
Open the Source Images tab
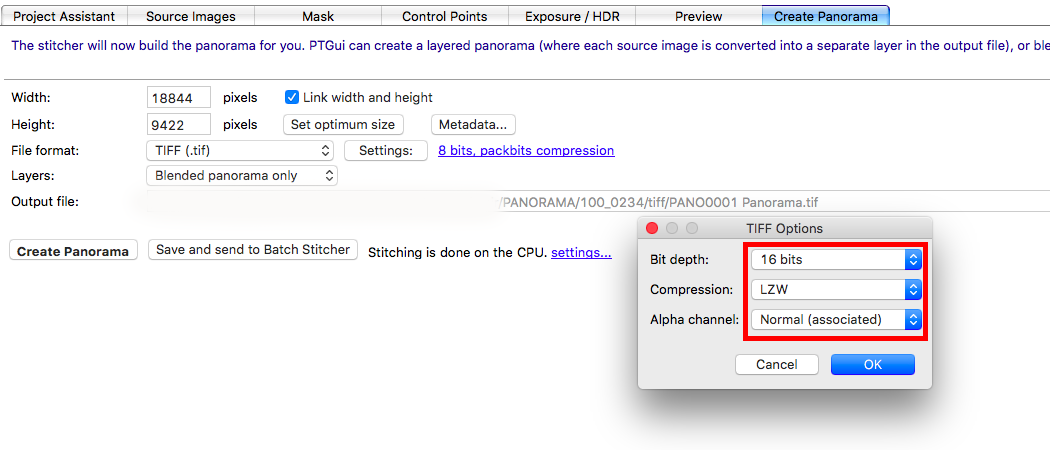[x=191, y=16]
